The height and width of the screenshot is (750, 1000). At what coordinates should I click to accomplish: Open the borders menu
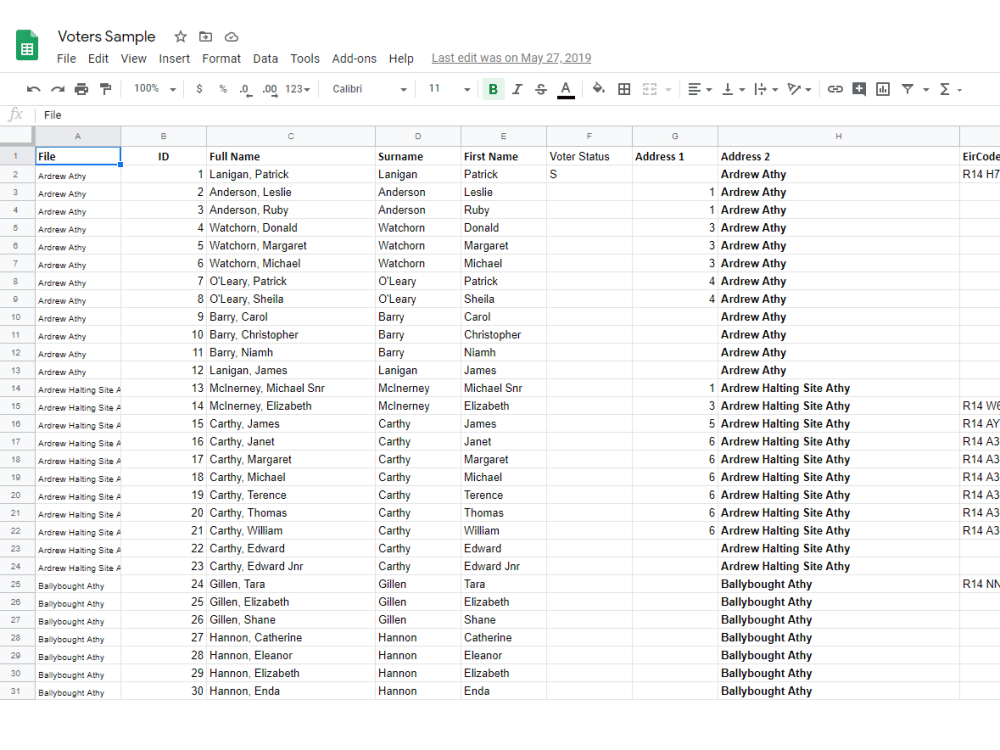tap(624, 89)
